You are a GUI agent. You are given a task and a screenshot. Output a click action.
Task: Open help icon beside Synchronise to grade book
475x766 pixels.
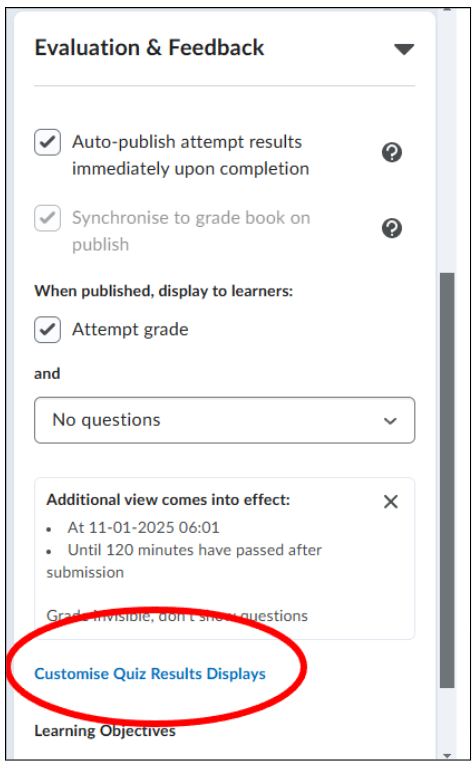391,228
